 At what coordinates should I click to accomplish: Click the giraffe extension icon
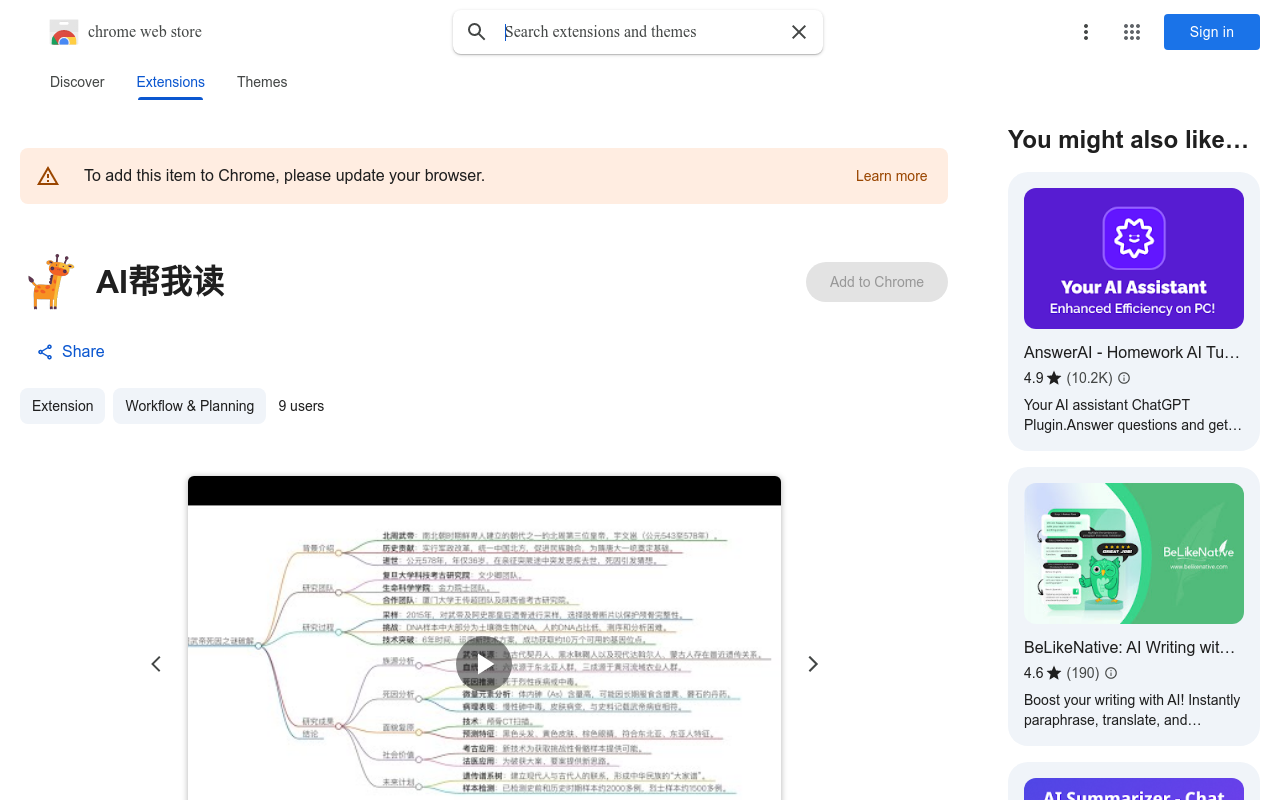point(51,282)
